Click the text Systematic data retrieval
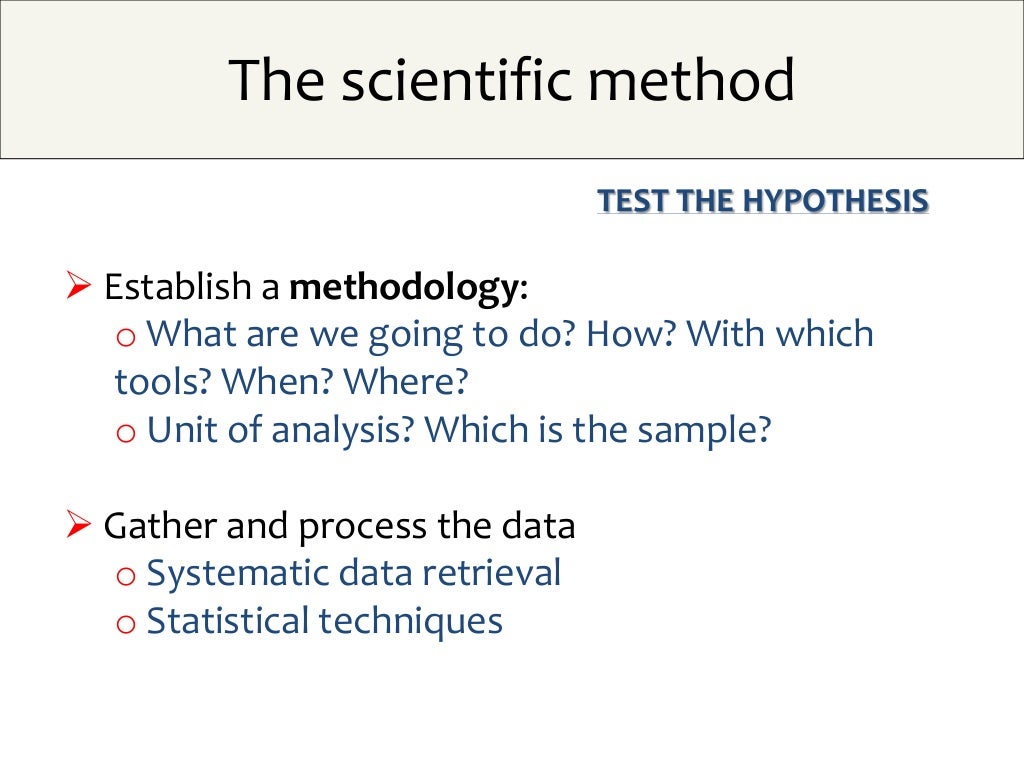The image size is (1024, 768). [x=353, y=573]
